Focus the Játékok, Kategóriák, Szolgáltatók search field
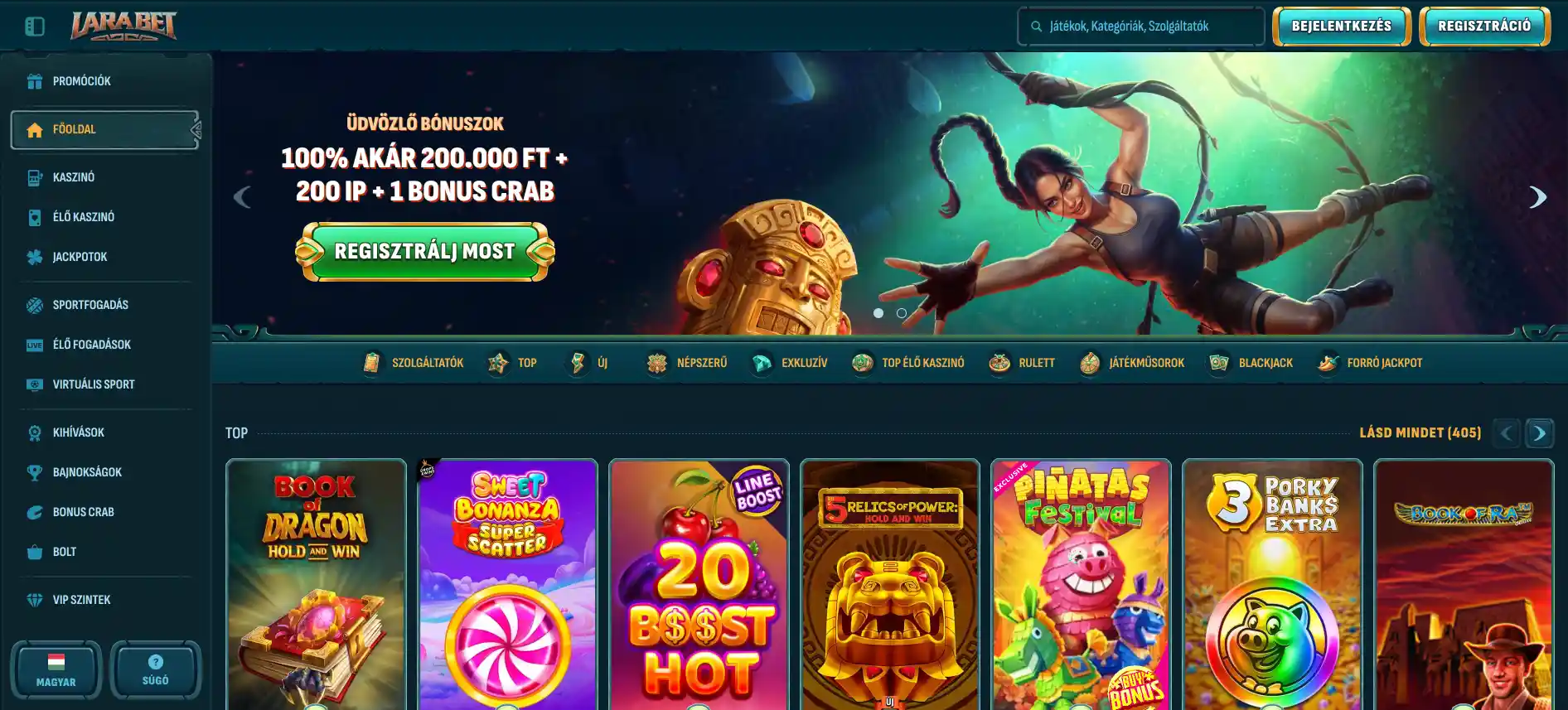1568x710 pixels. click(x=1141, y=27)
